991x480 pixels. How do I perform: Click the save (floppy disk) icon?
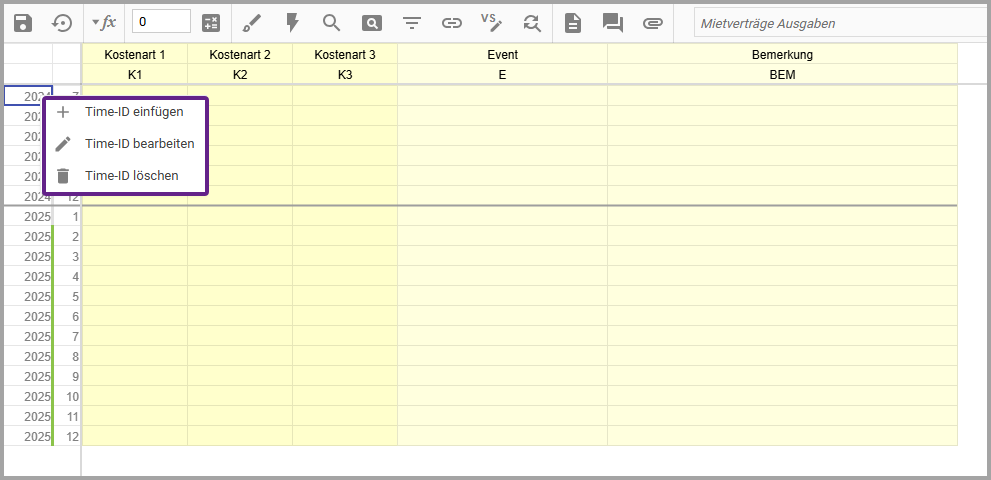[x=23, y=22]
